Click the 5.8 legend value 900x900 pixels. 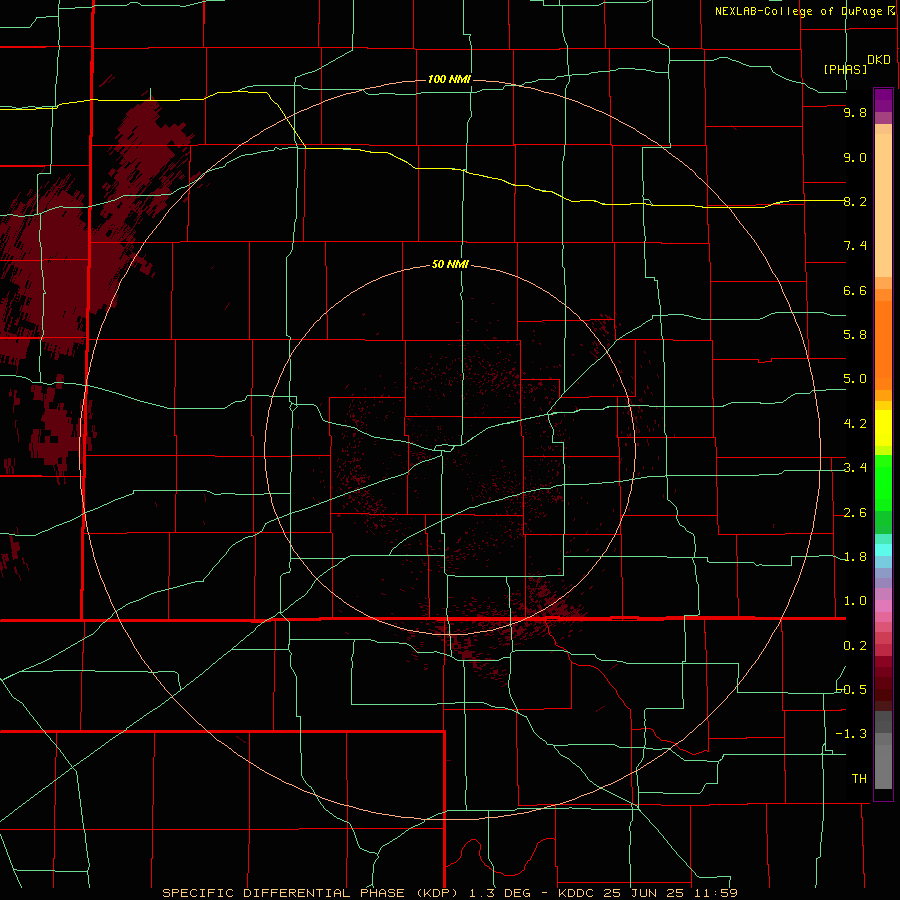pyautogui.click(x=855, y=335)
